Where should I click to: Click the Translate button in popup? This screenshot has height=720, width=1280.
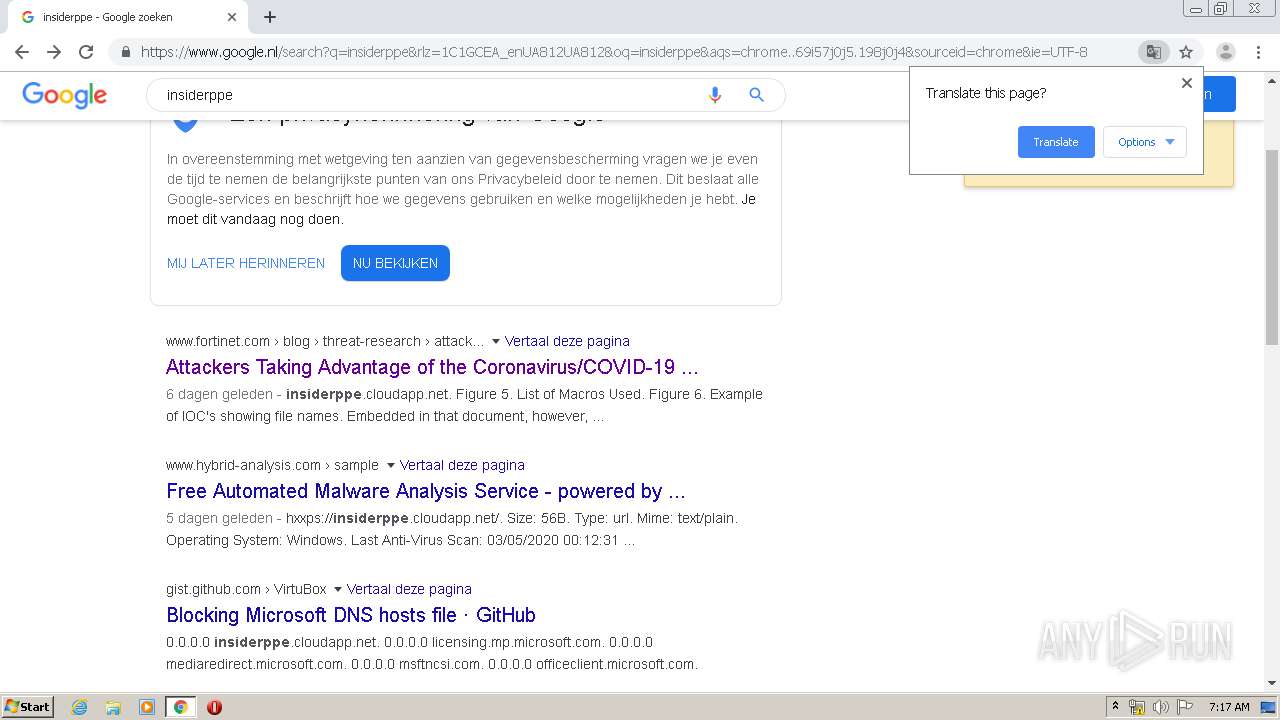tap(1056, 142)
